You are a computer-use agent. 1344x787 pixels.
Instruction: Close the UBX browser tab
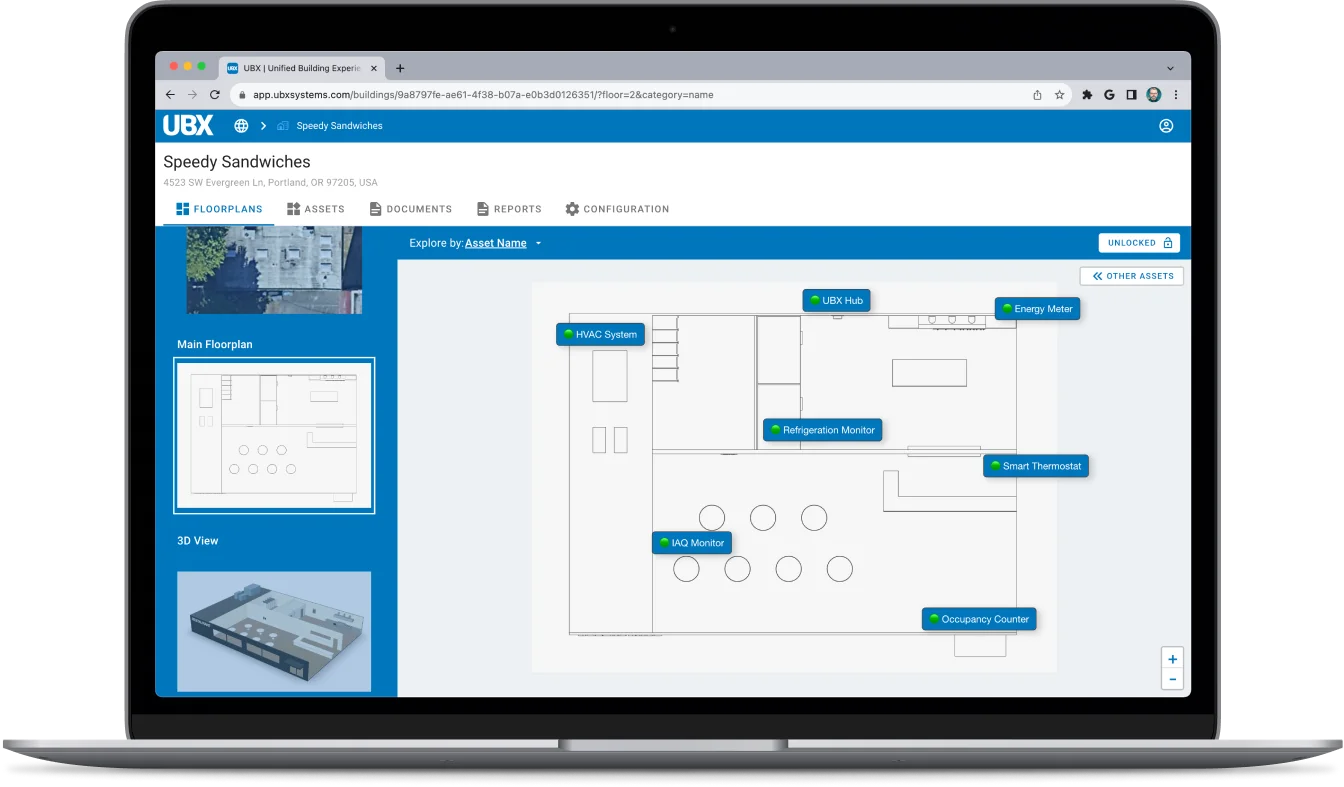(374, 68)
